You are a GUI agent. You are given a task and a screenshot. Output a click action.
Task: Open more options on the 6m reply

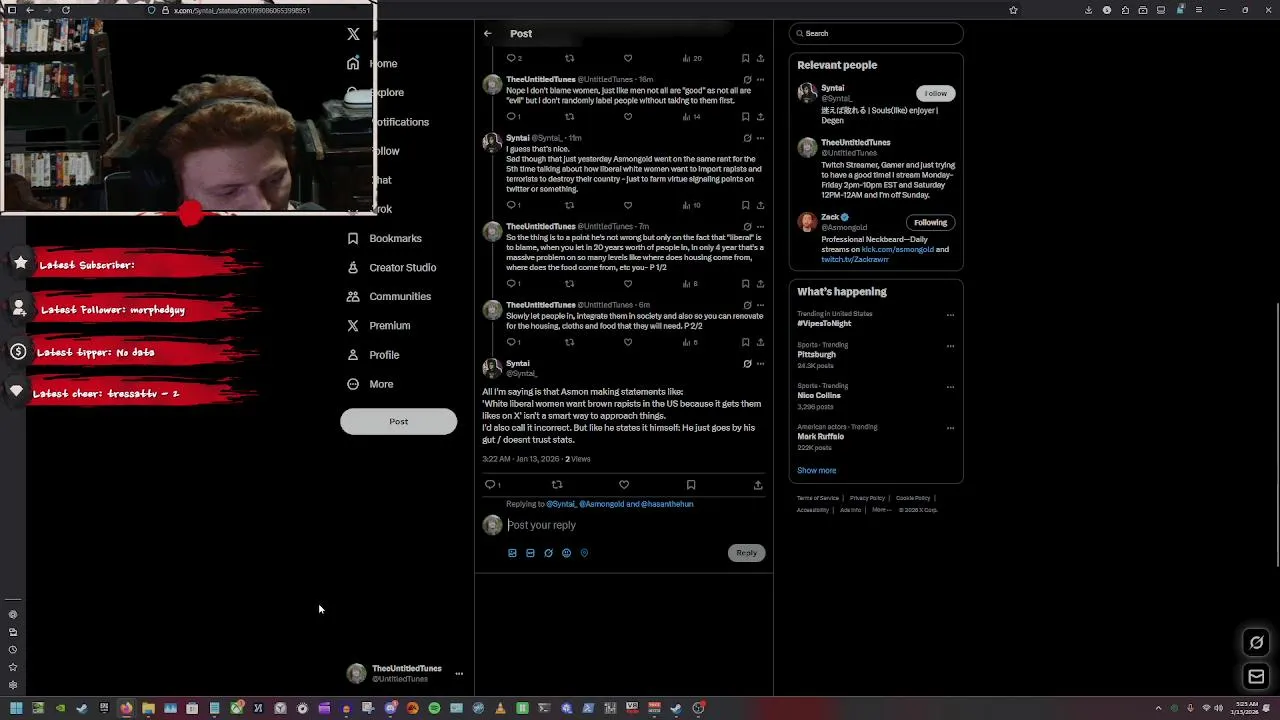[760, 305]
